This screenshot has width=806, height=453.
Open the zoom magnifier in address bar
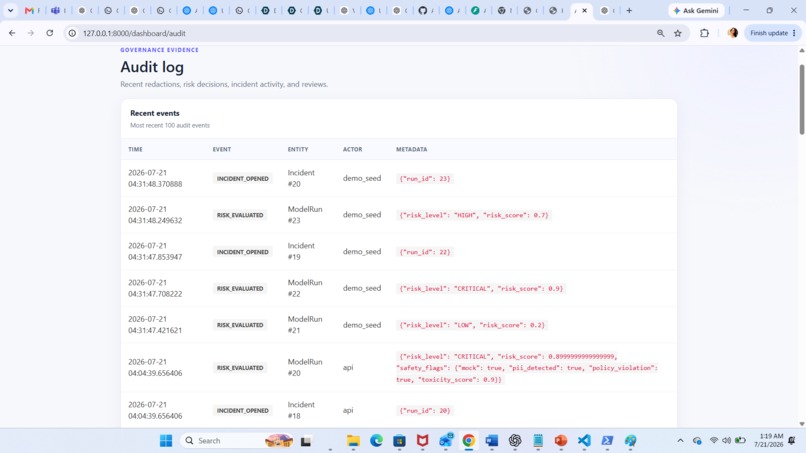(x=661, y=33)
